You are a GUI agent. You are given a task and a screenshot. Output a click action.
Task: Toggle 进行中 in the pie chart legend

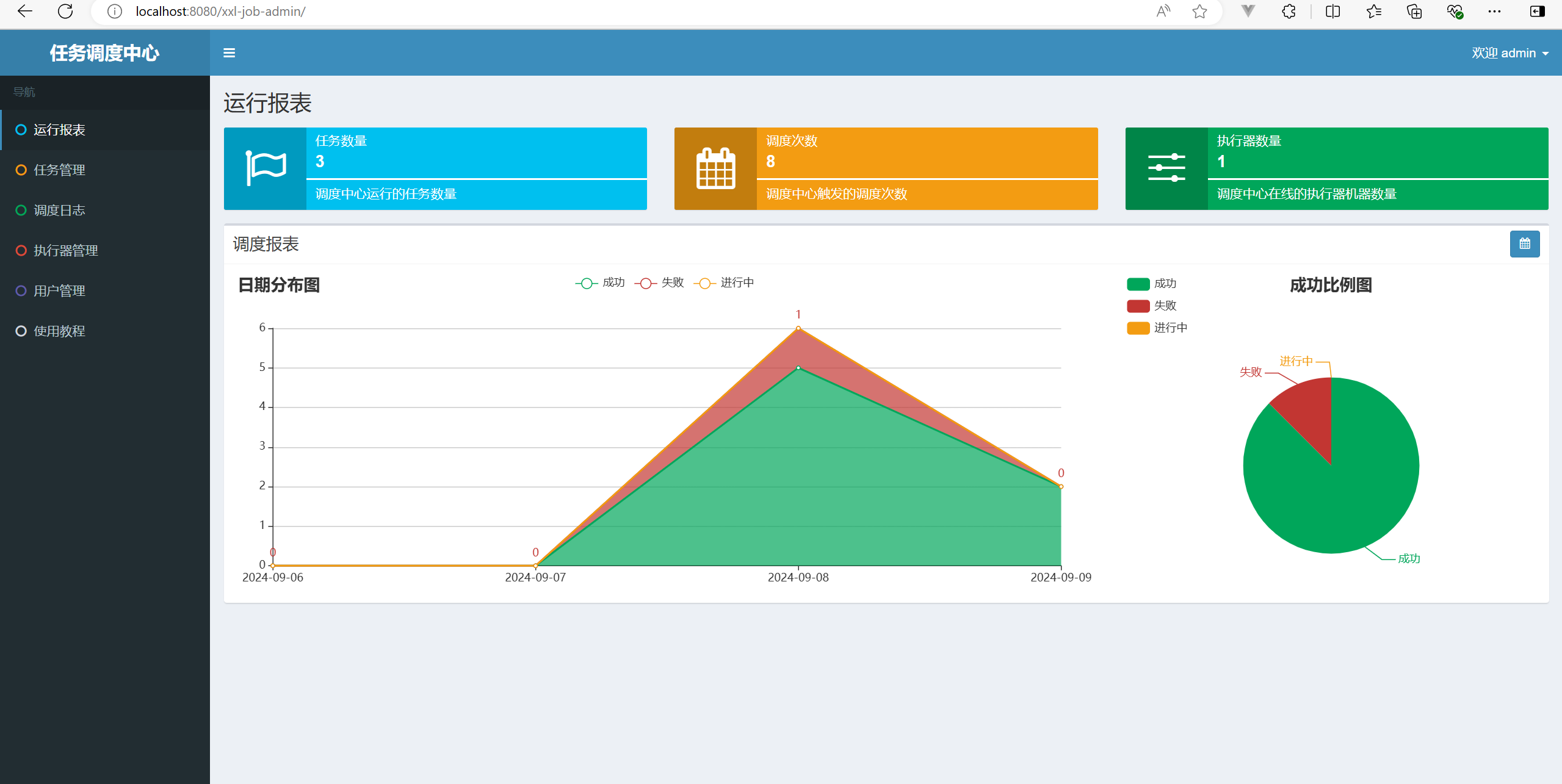pyautogui.click(x=1157, y=328)
